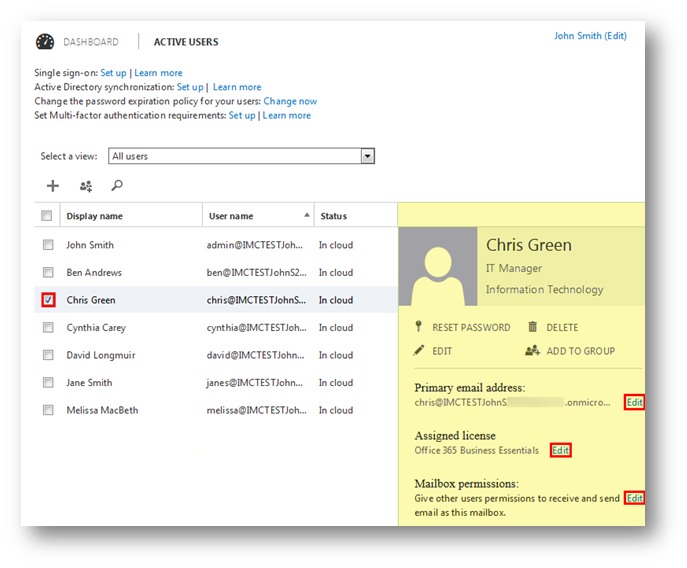Click Chris Green's profile picture placeholder
687x568 pixels.
pos(438,266)
